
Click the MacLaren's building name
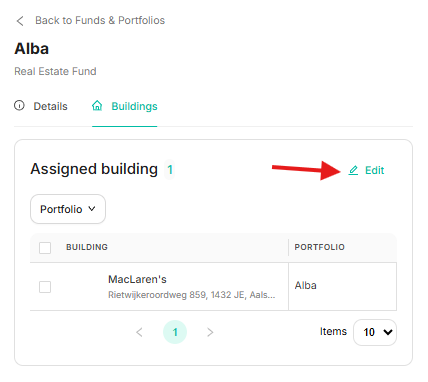[x=137, y=279]
